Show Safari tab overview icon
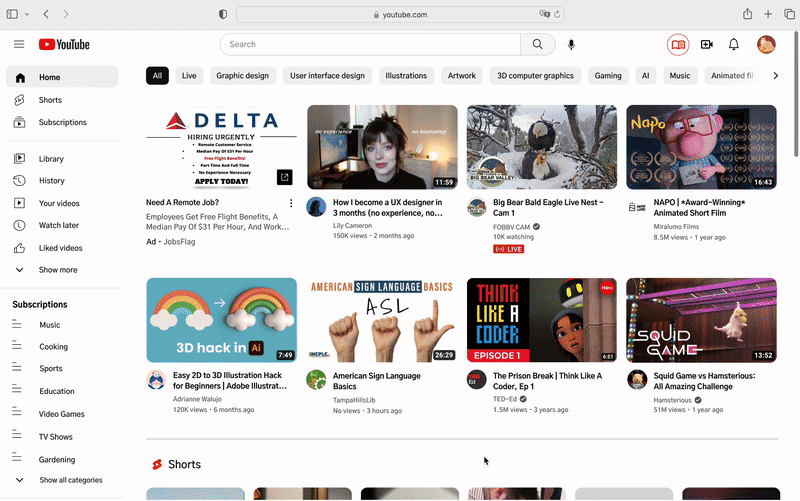Image resolution: width=800 pixels, height=501 pixels. 789,14
